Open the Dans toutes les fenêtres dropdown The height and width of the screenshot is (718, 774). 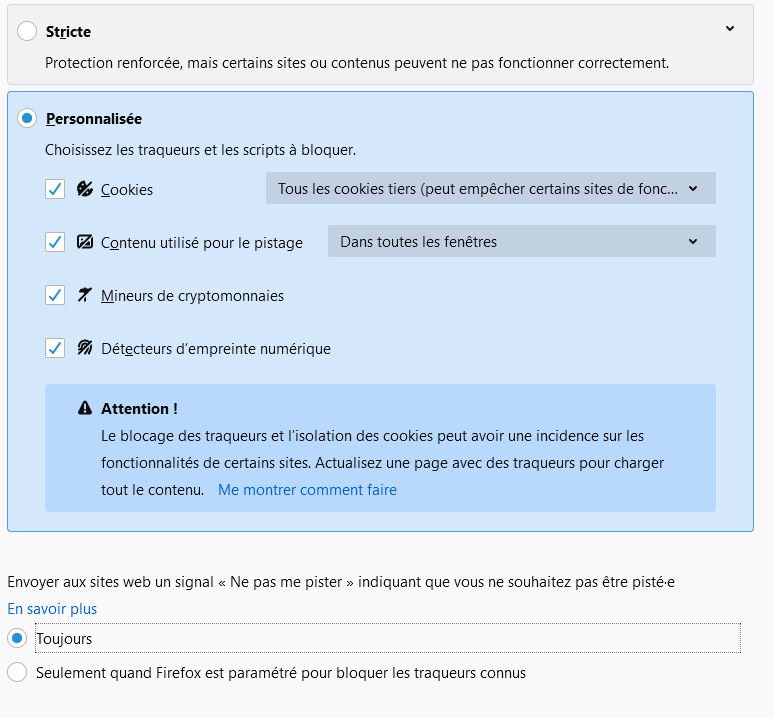521,242
